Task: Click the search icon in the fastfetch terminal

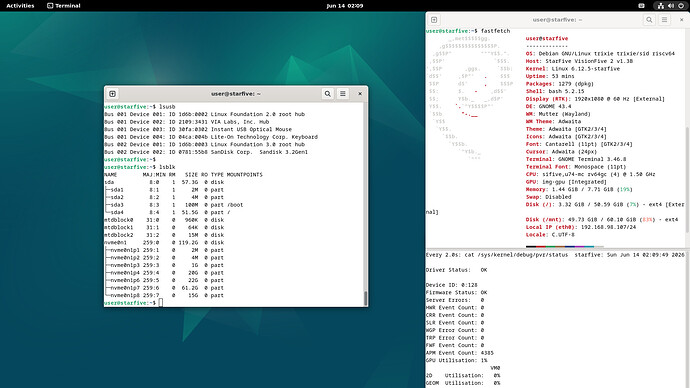Action: [x=649, y=20]
